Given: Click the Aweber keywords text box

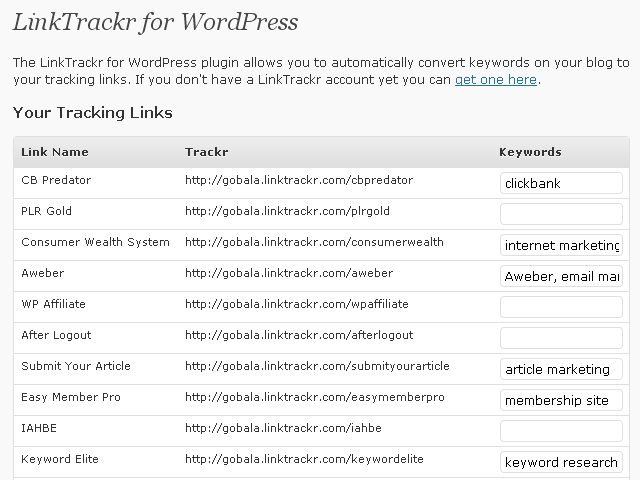Looking at the screenshot, I should [x=561, y=276].
